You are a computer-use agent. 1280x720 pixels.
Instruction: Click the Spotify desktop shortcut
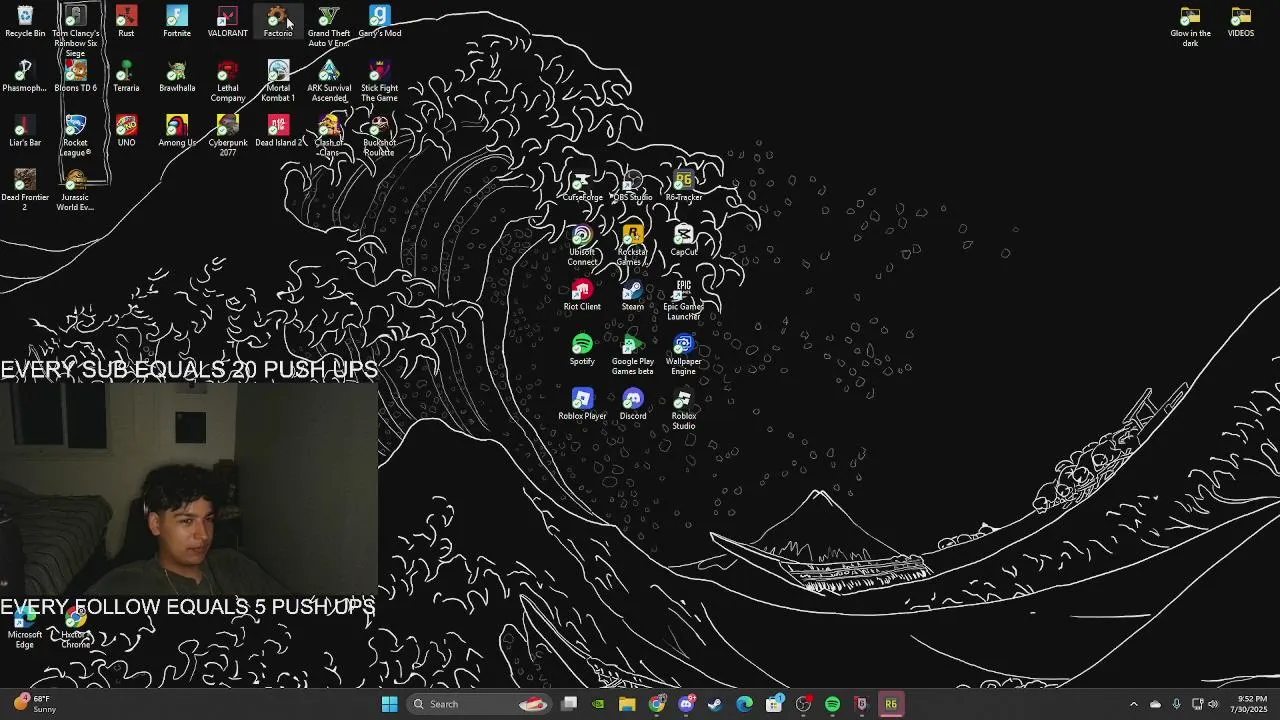(582, 351)
